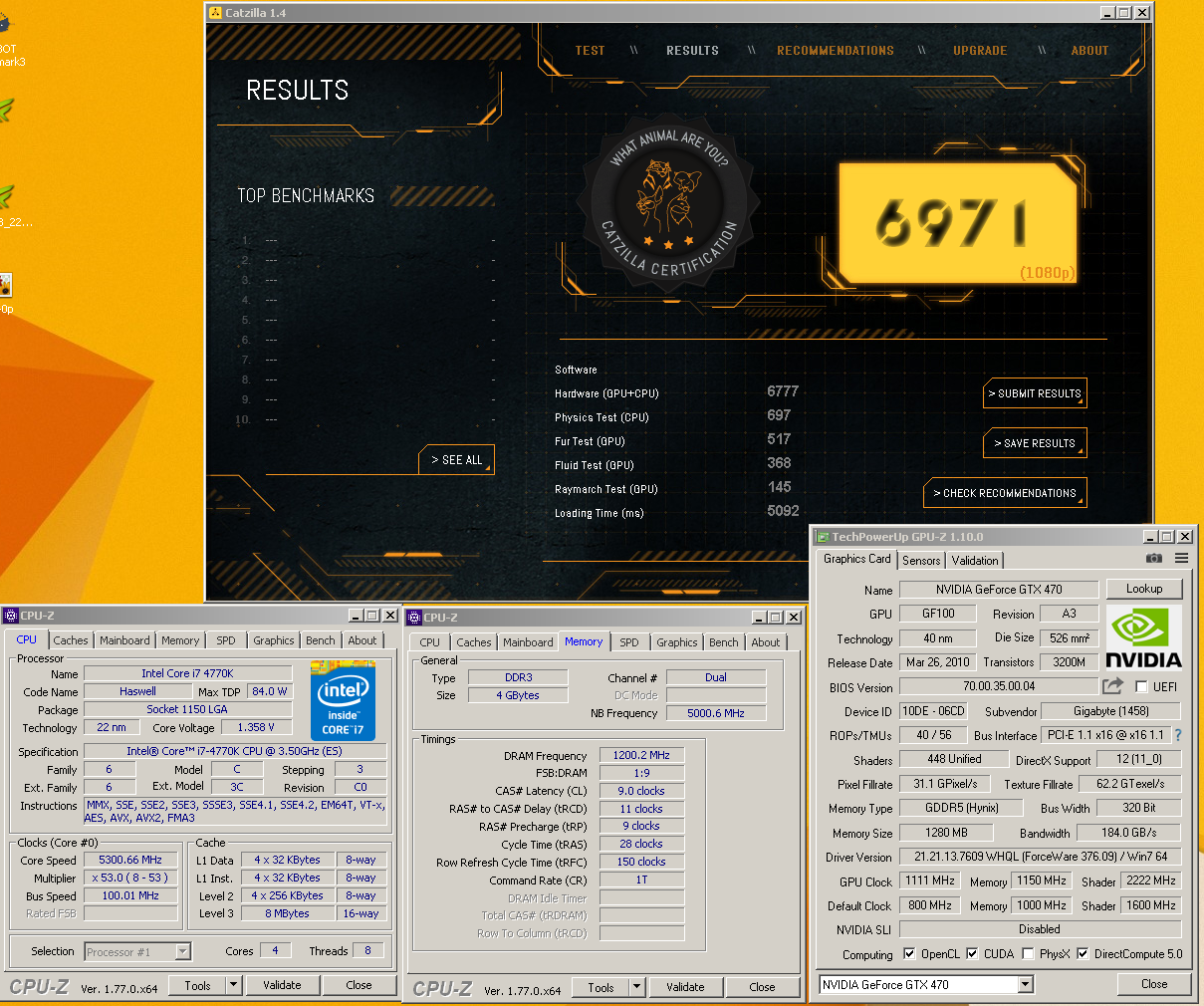
Task: Click the Core Speed 5300.66 MHz field
Action: [130, 860]
